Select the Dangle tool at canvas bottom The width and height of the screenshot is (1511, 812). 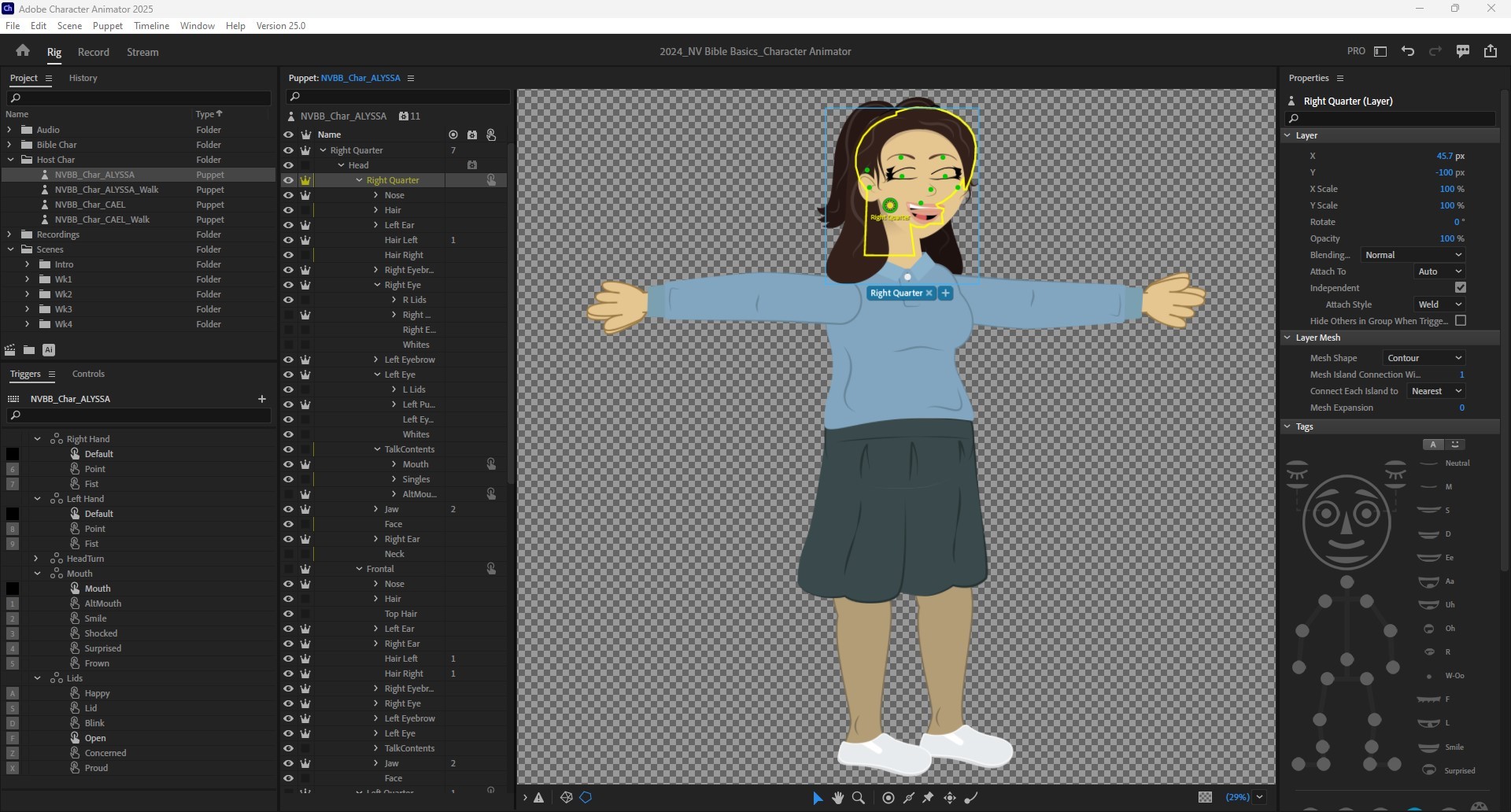point(971,798)
